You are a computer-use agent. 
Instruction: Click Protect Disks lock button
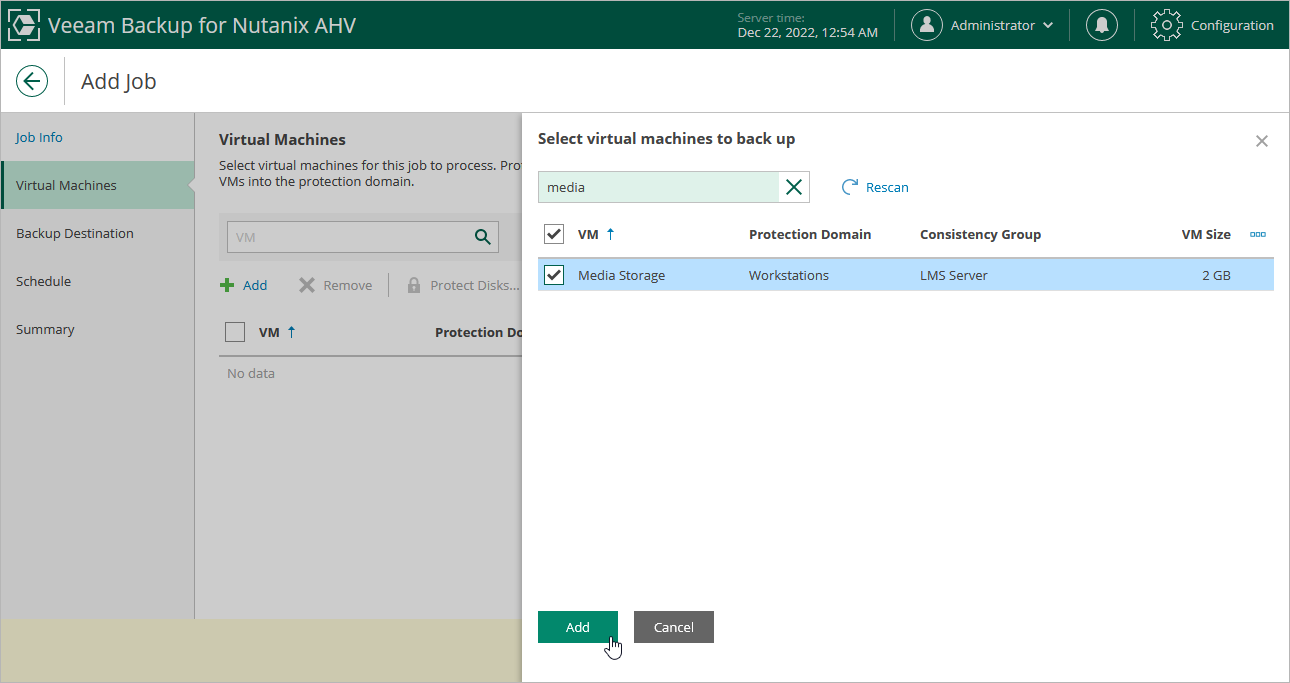pos(463,285)
